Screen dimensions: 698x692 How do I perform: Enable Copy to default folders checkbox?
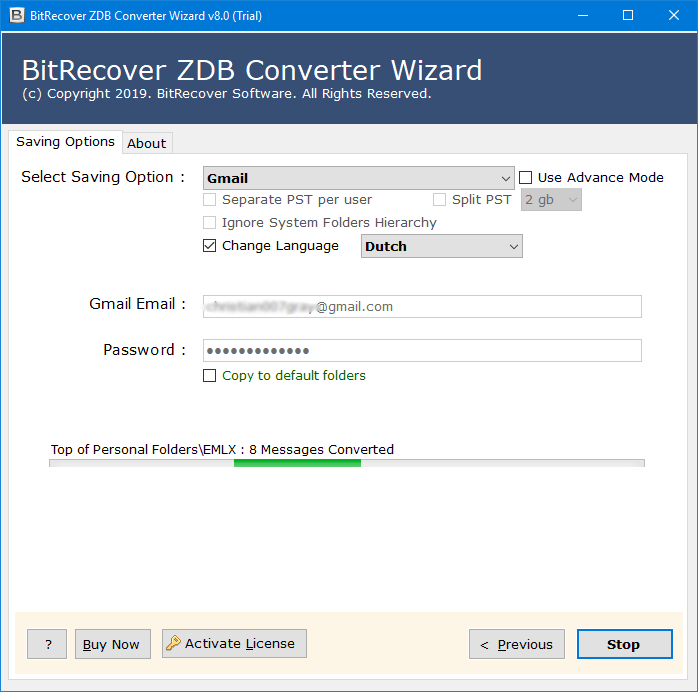click(210, 376)
